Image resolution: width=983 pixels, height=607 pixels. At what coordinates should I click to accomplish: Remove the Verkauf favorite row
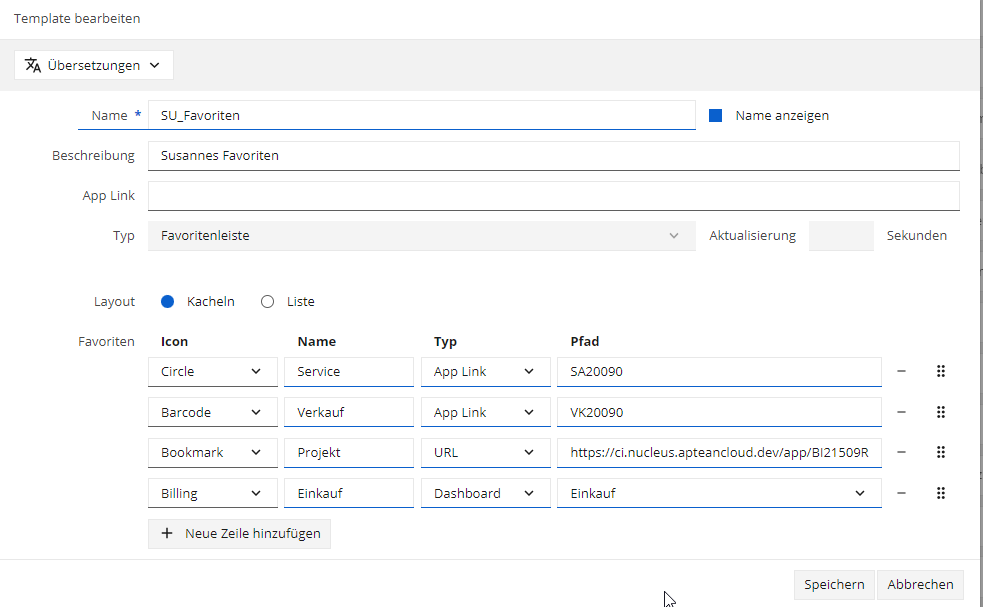click(x=901, y=412)
